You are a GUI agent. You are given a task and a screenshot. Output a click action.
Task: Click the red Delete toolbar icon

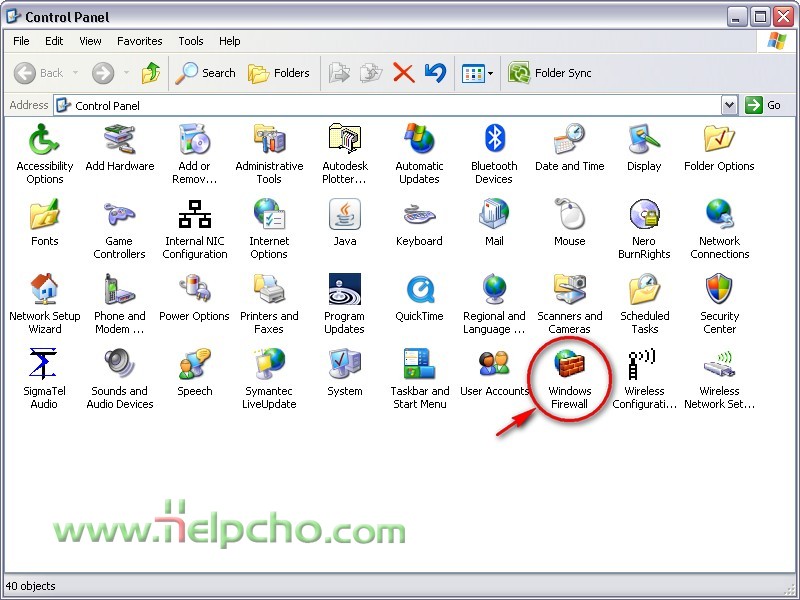click(x=403, y=73)
